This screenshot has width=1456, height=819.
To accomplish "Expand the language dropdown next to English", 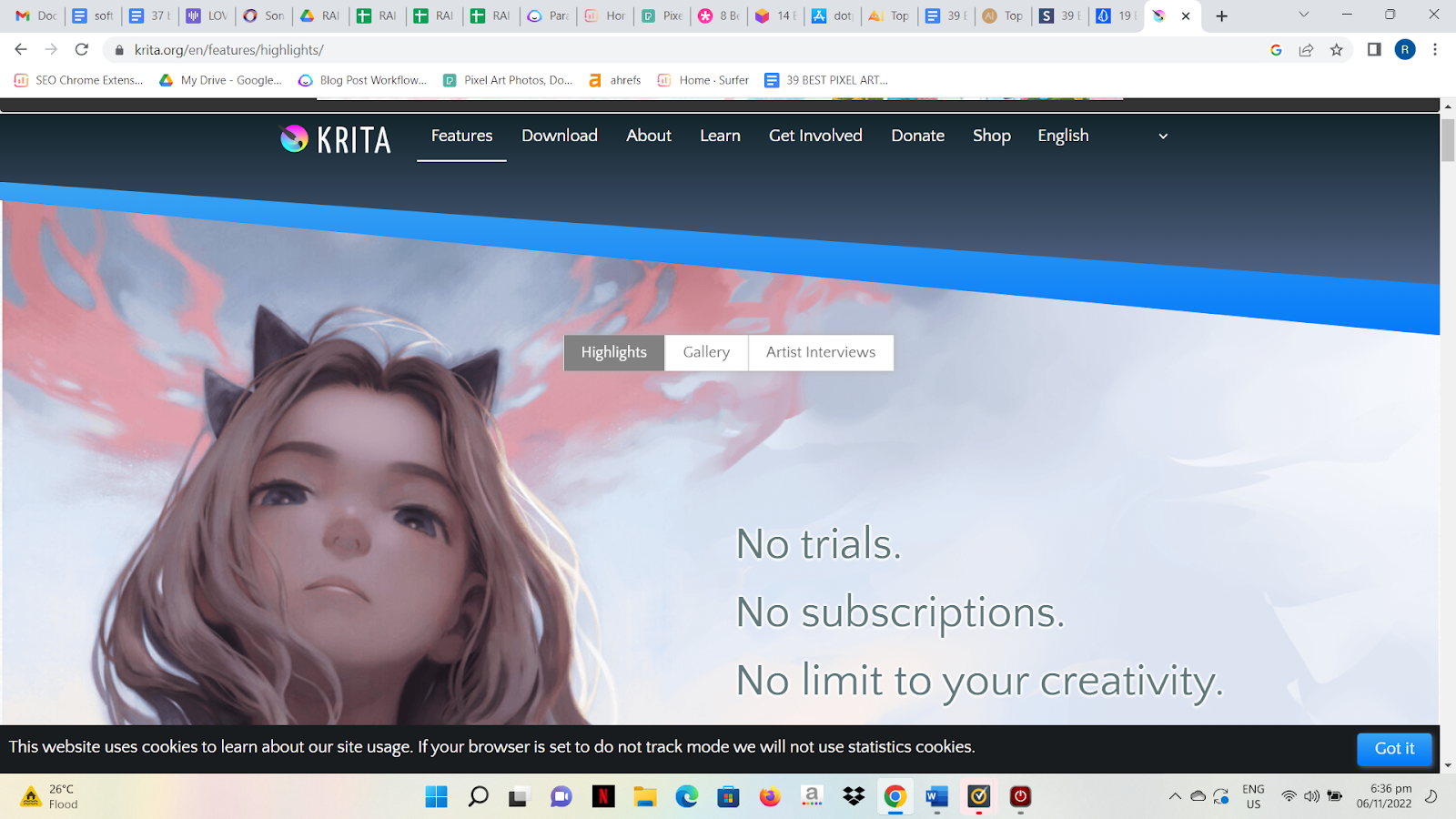I will [x=1163, y=136].
